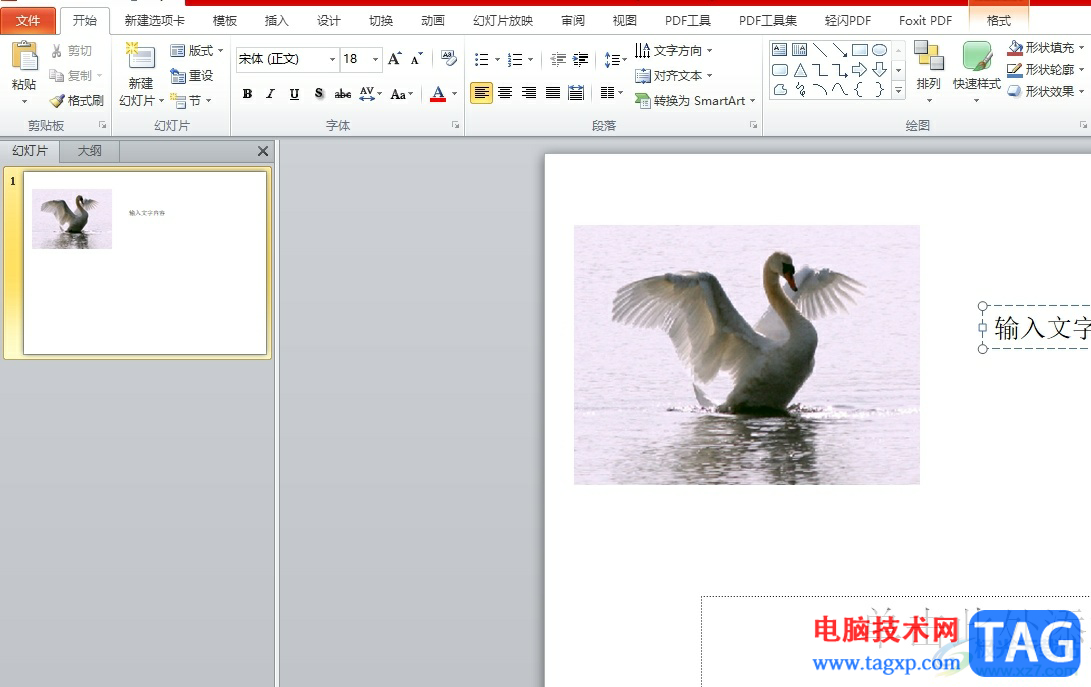Screen dimensions: 1091x687
Task: Expand the shapes gallery More arrow
Action: (898, 90)
